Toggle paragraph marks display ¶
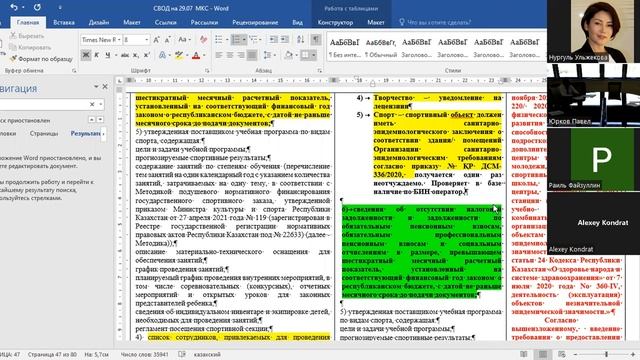640x360 pixels. (316, 40)
